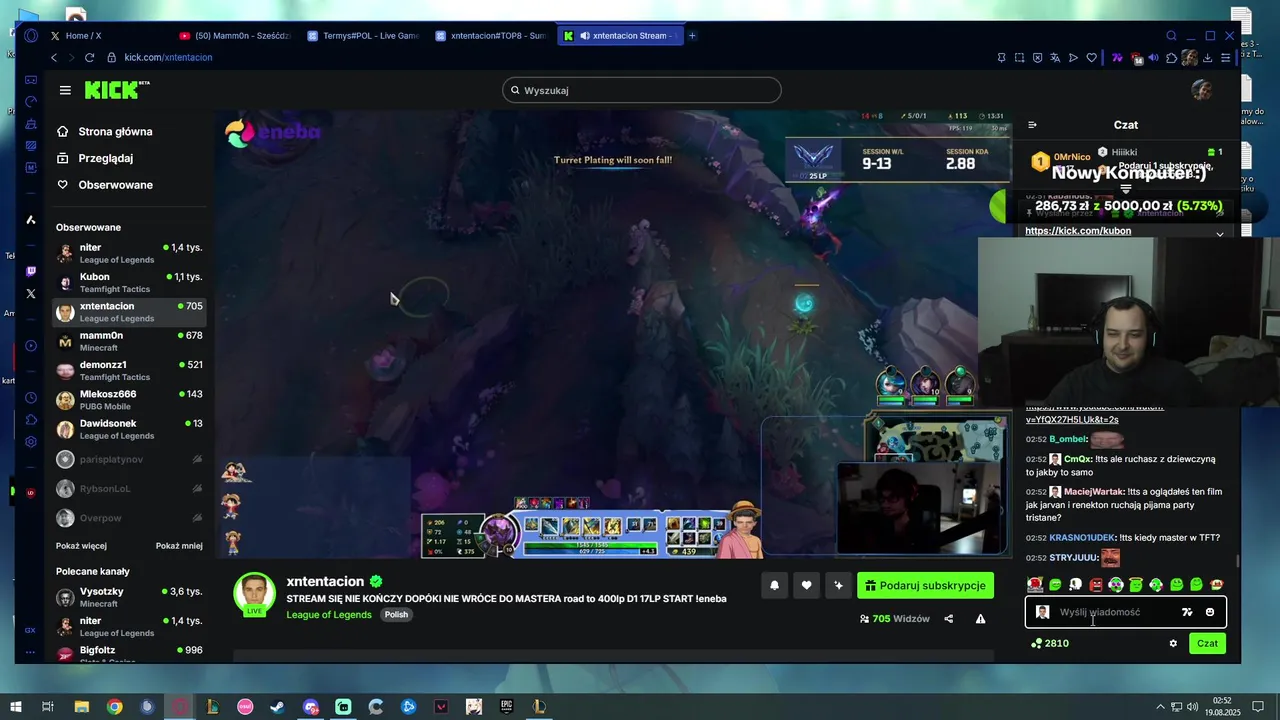Go back with browser back arrow
The width and height of the screenshot is (1280, 720).
54,58
